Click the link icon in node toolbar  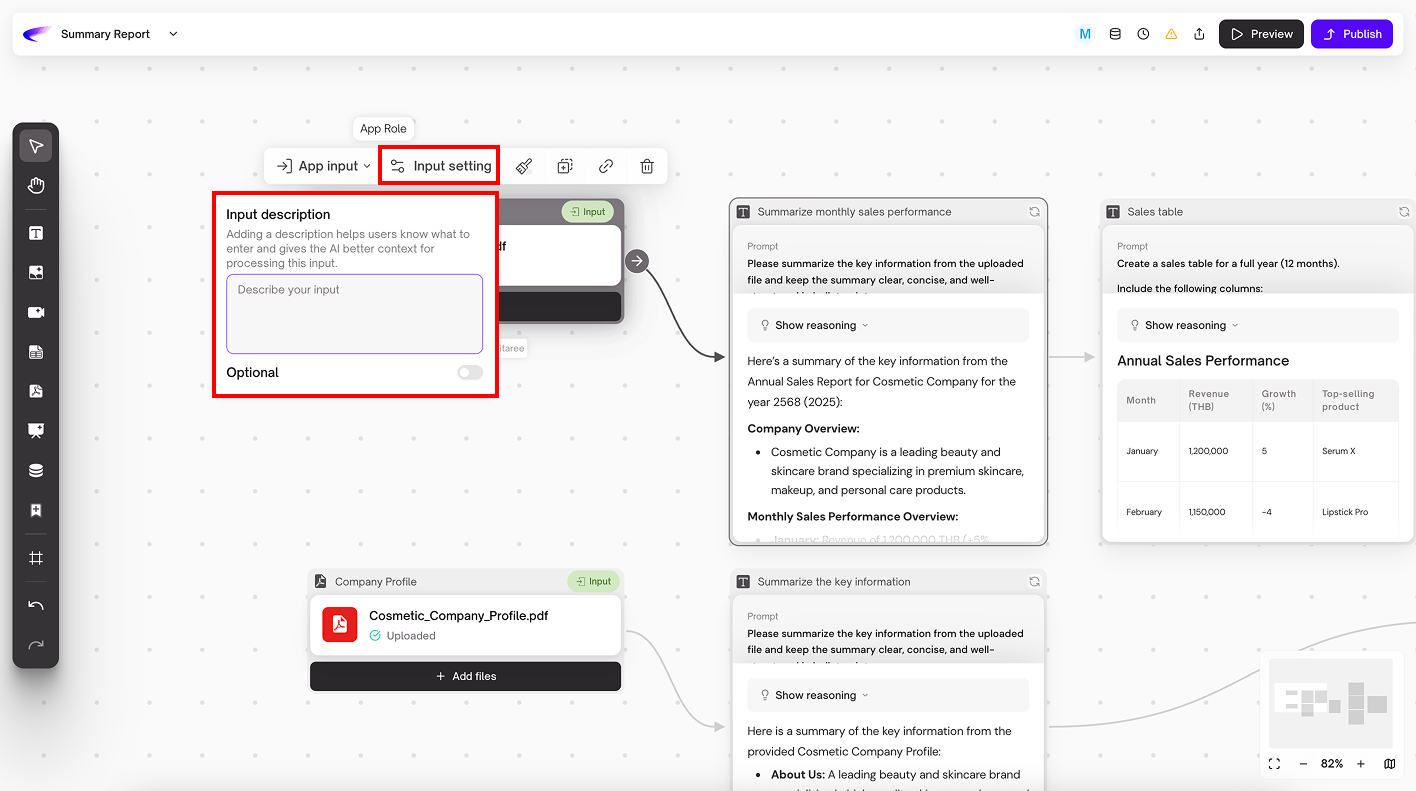[606, 166]
